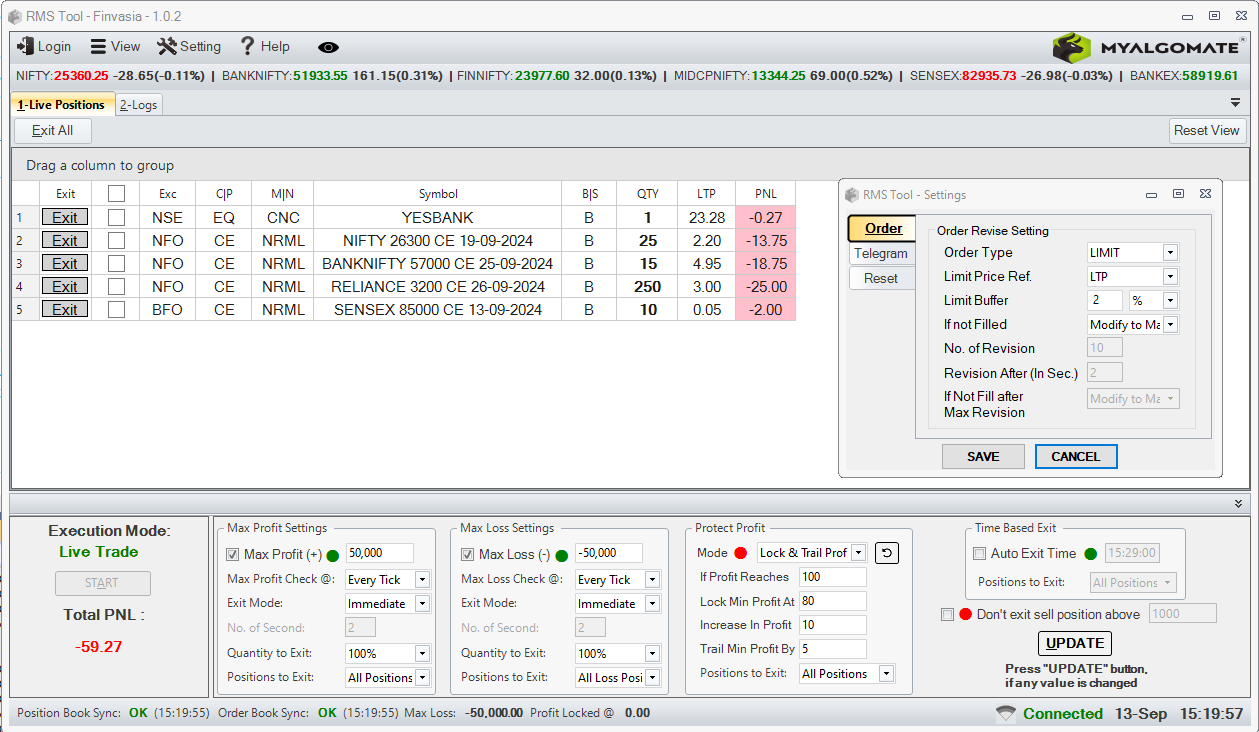Screen dimensions: 1259x732
Task: Click the Symbol column header
Action: 438,194
